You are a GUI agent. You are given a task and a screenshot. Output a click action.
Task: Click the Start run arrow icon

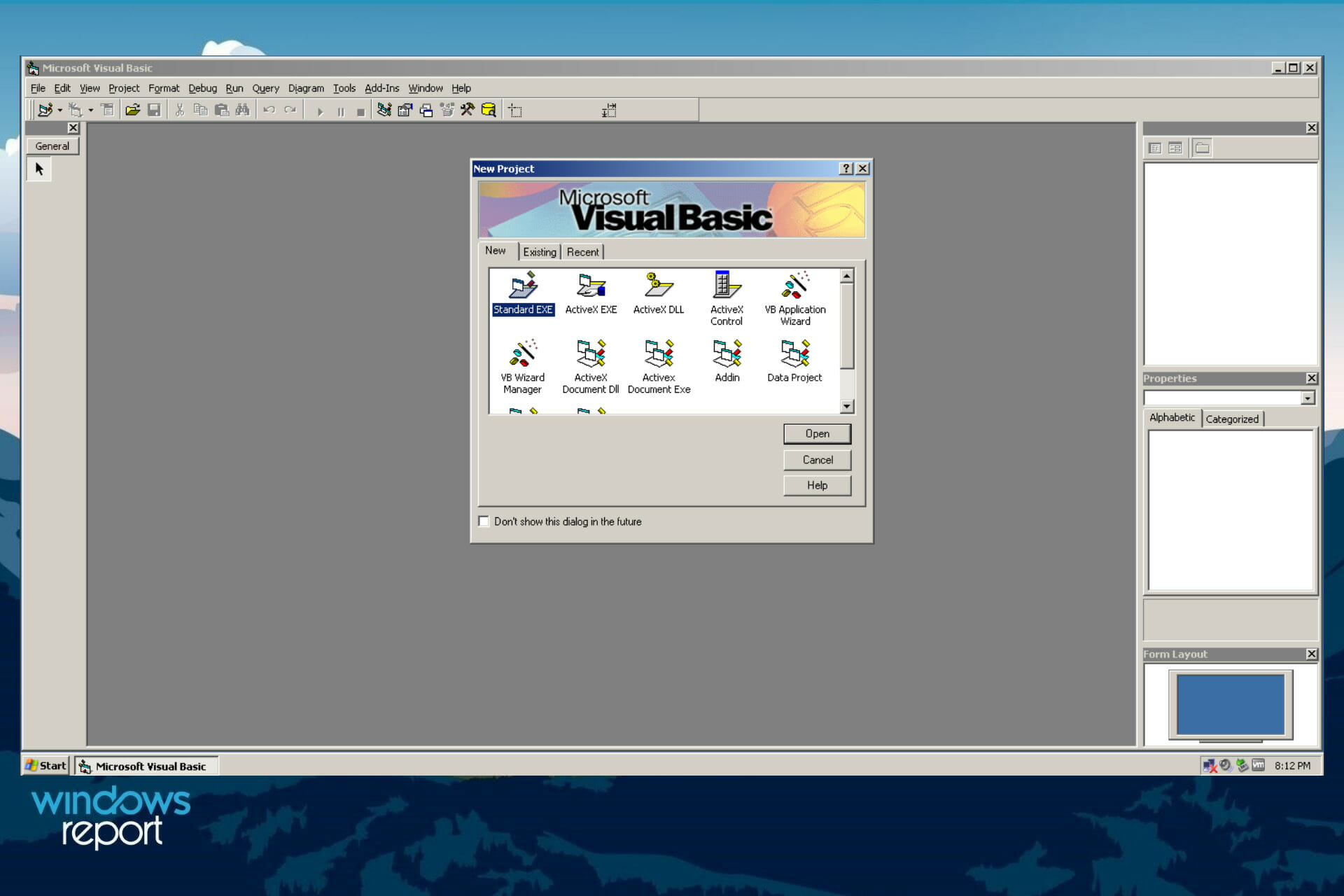pos(320,111)
